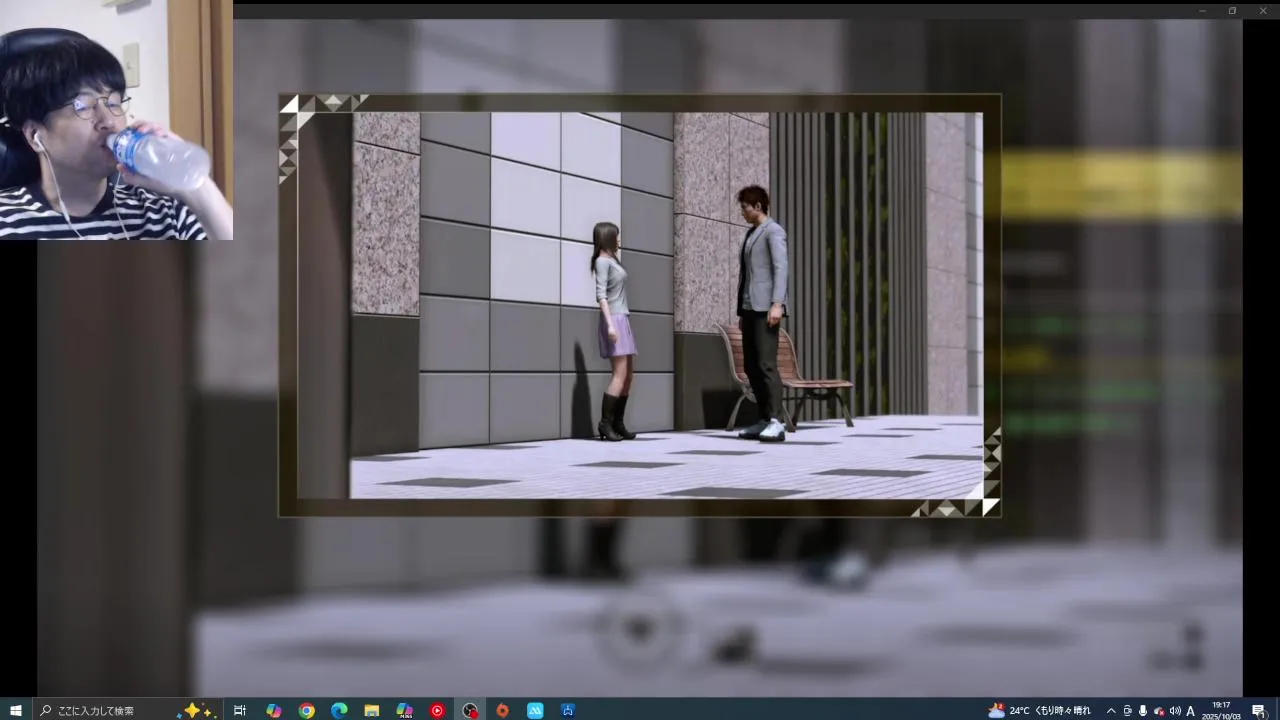
Task: Launch Google Chrome from the taskbar
Action: [x=306, y=710]
